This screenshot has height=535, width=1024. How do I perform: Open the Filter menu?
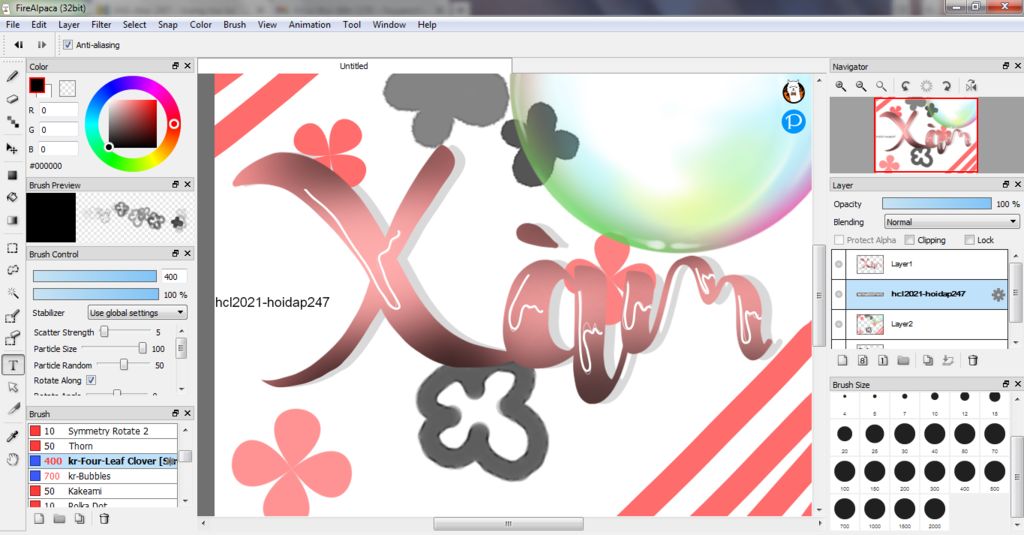click(x=101, y=25)
